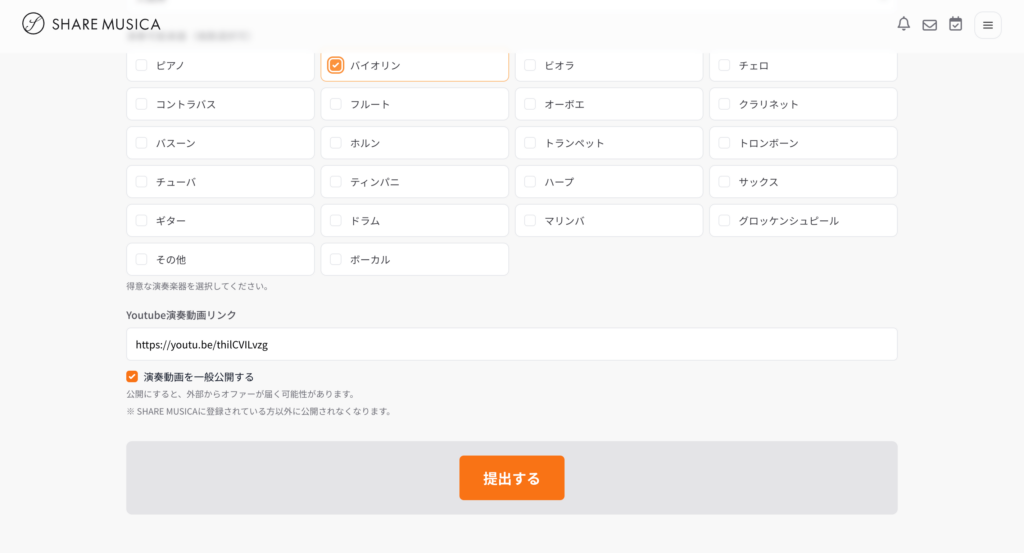Check the サックス instrument
The image size is (1024, 553).
(725, 182)
